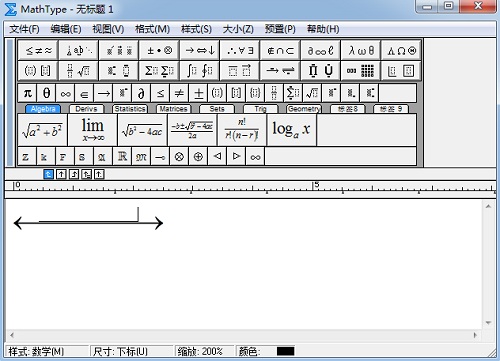Open the 样式(S) menu
Viewport: 500px width, 361px height.
[196, 29]
